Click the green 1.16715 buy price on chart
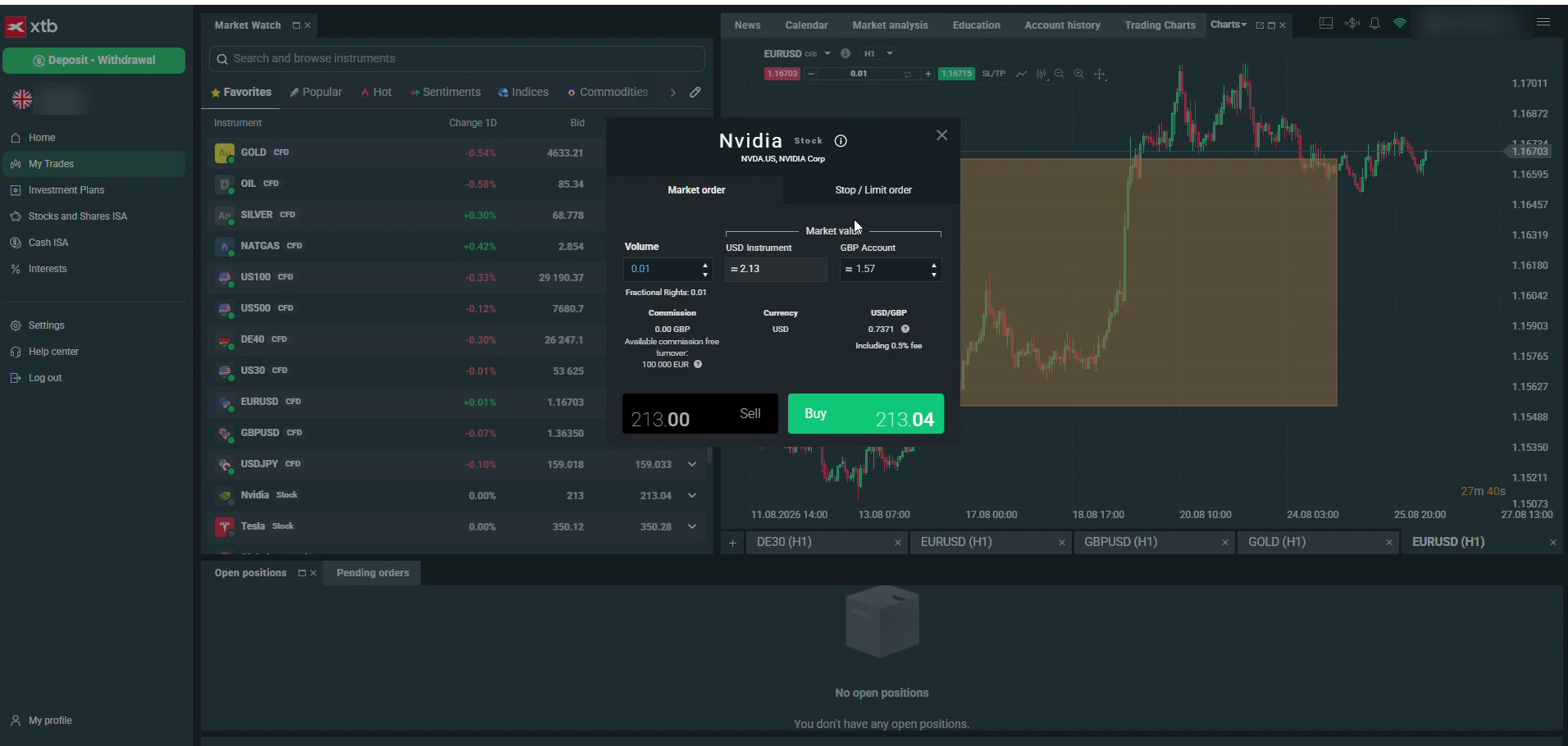The height and width of the screenshot is (746, 1568). [x=956, y=74]
